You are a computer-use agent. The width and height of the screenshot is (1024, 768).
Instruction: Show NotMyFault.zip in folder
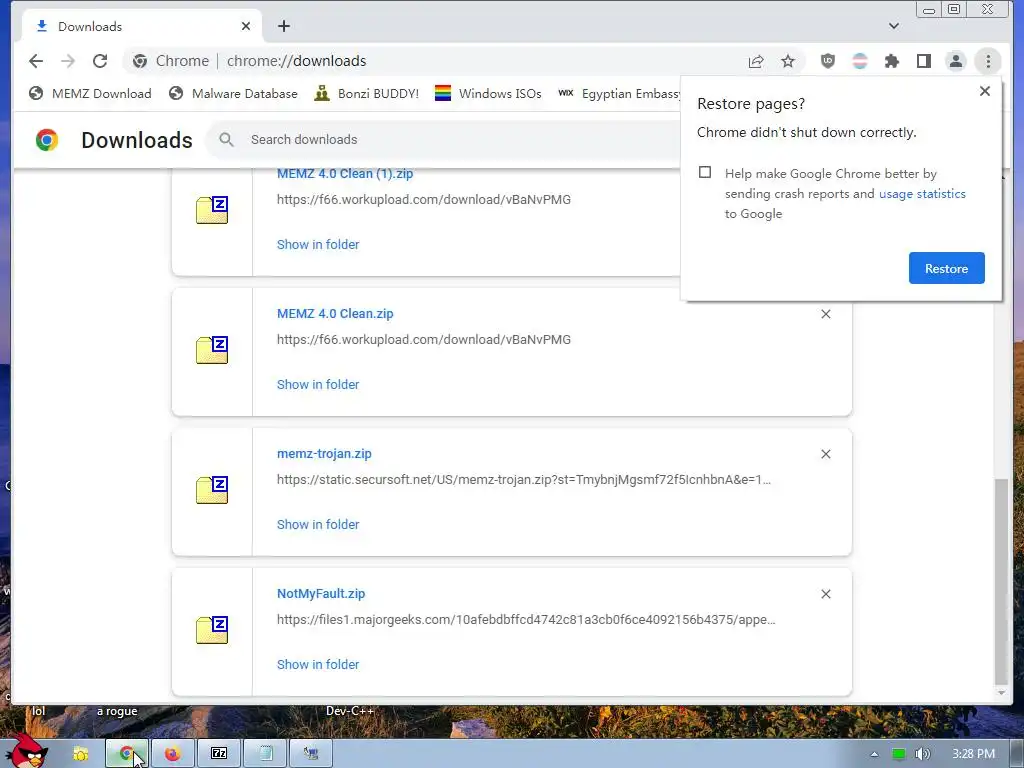pyautogui.click(x=318, y=664)
